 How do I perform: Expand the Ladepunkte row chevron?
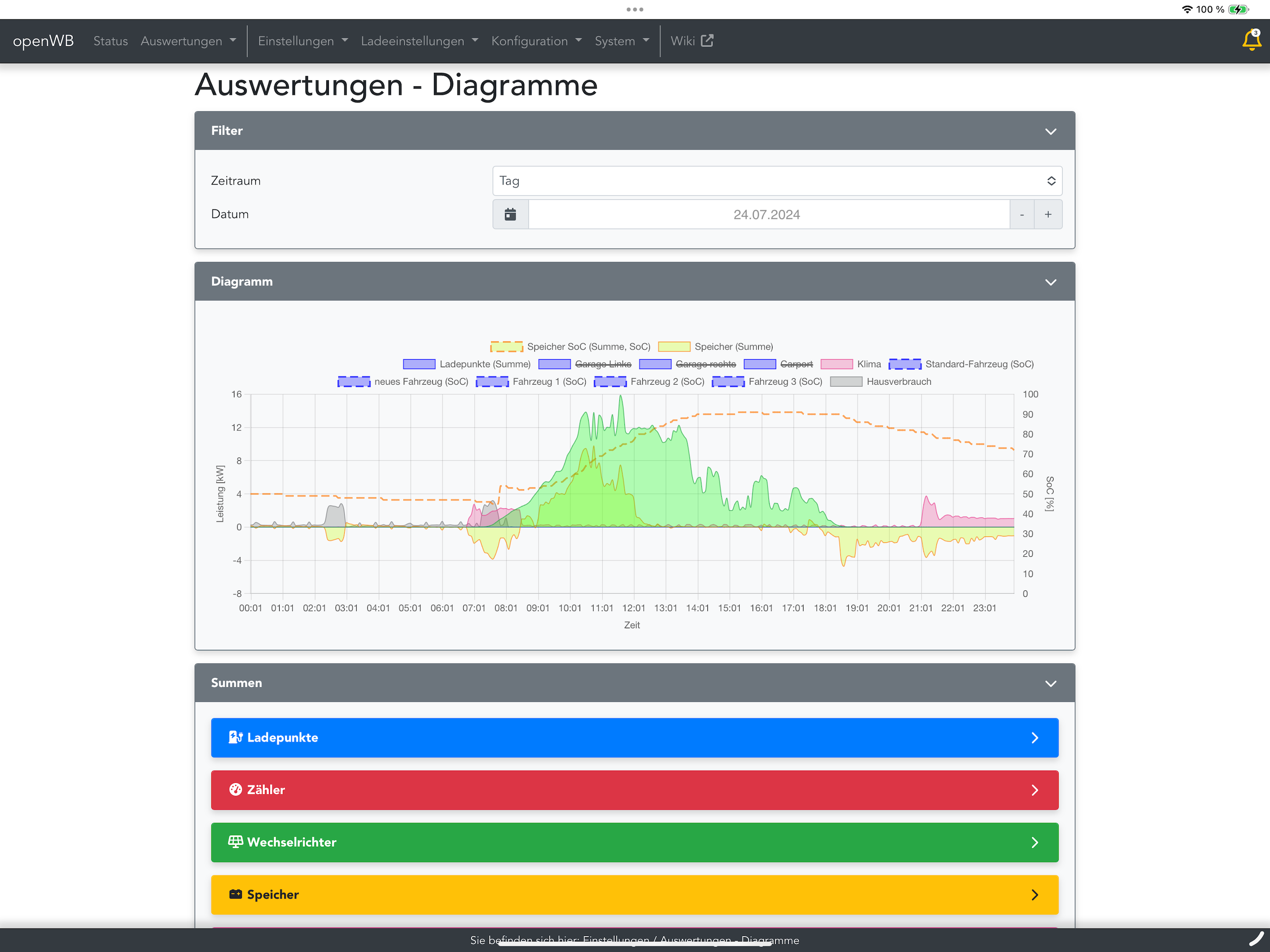1035,738
